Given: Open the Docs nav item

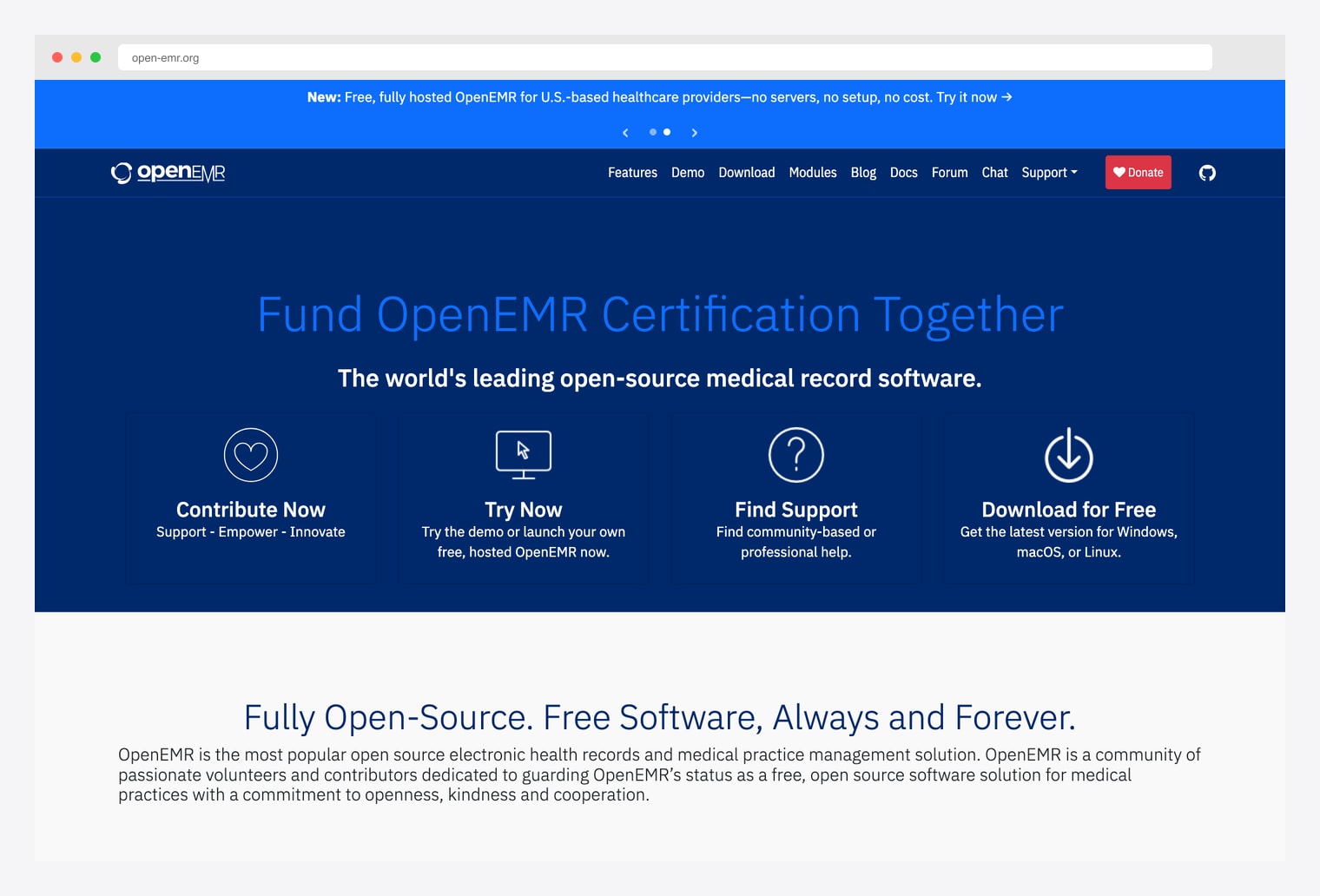Looking at the screenshot, I should [x=904, y=173].
